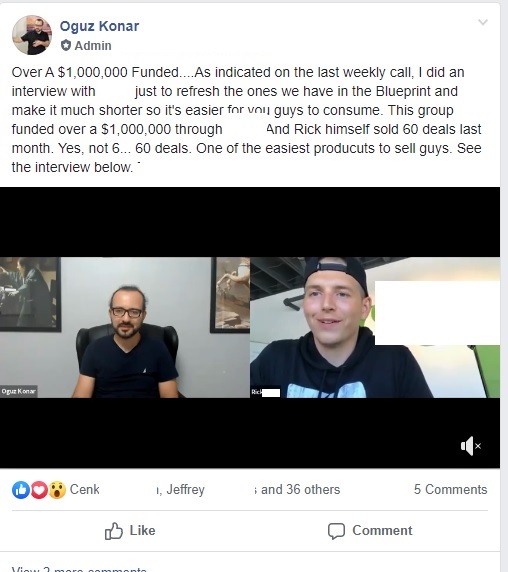The width and height of the screenshot is (508, 572).
Task: Show the 'and 36 others' reactors
Action: 300,489
